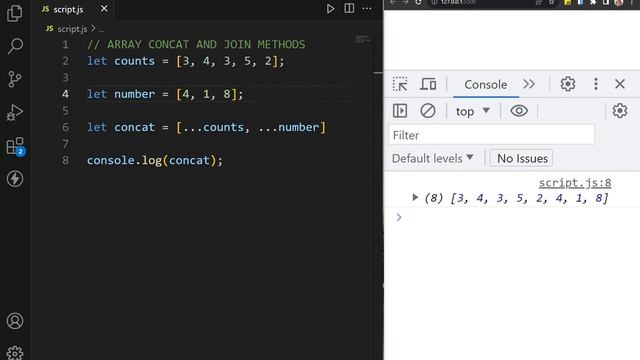Open DevTools customize three-dot menu
The image size is (640, 360).
[596, 84]
